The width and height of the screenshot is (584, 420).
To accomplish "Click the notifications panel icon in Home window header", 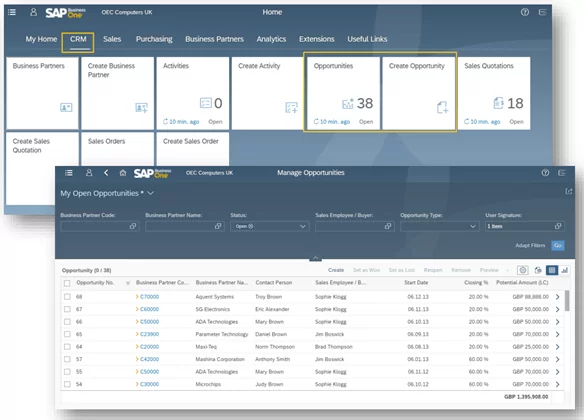I will tap(543, 12).
